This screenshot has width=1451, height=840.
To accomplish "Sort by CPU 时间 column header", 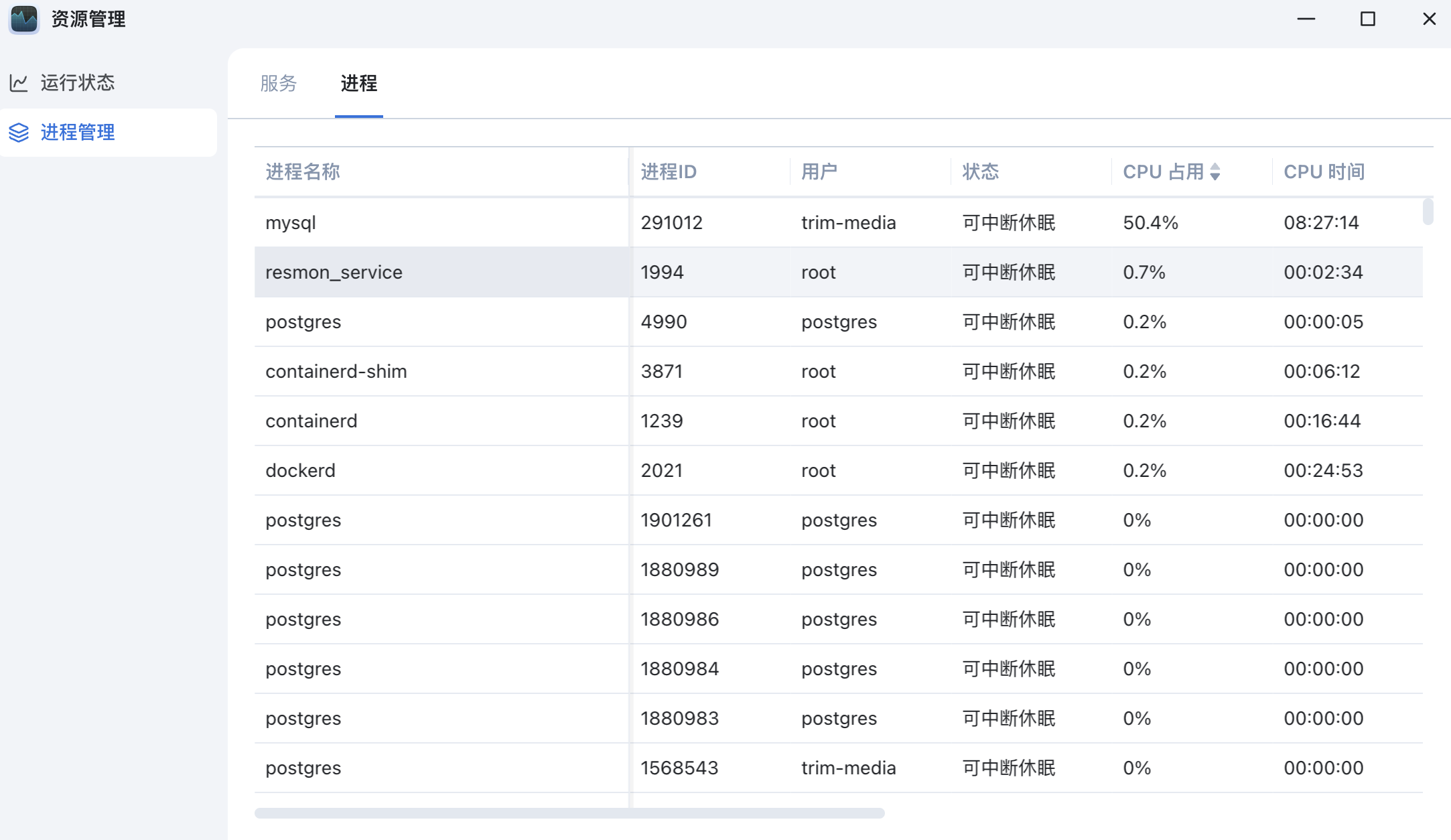I will point(1324,172).
